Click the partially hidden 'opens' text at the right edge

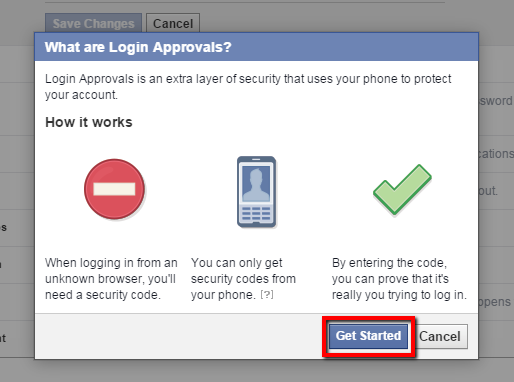pyautogui.click(x=495, y=302)
